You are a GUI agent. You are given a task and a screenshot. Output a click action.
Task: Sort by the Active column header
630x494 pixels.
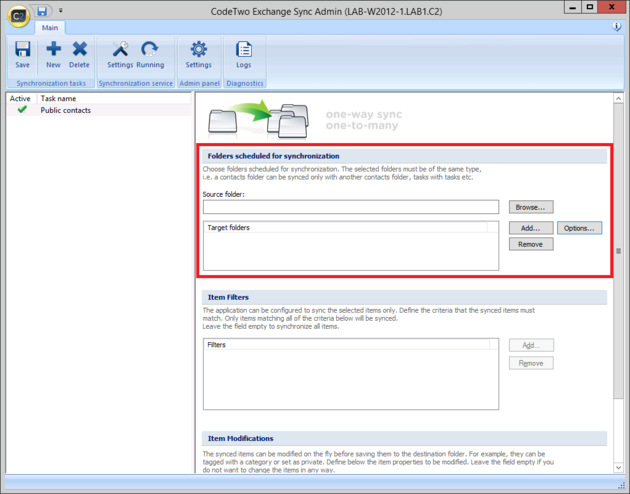pyautogui.click(x=20, y=98)
